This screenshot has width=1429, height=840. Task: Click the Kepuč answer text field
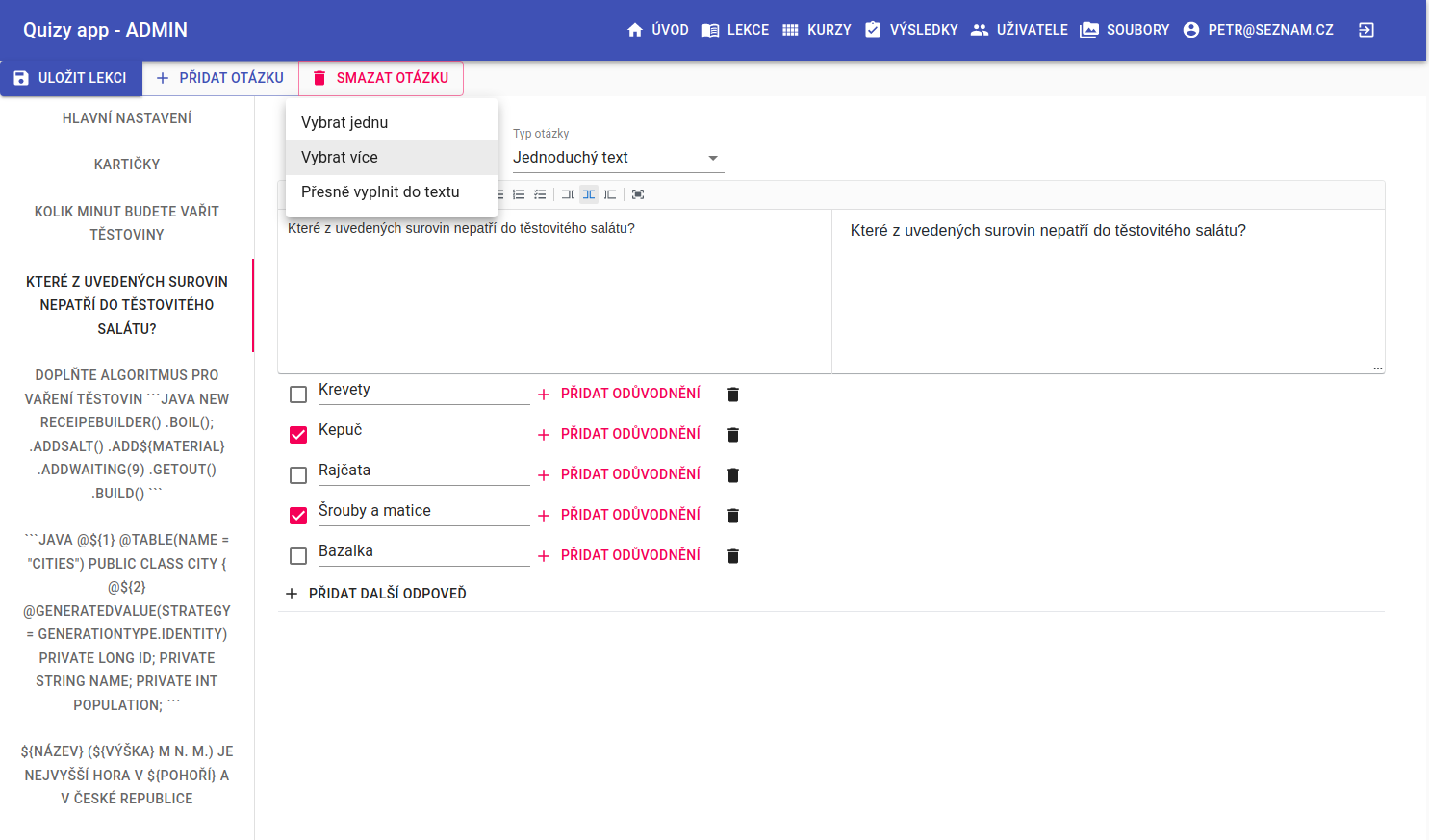tap(423, 430)
